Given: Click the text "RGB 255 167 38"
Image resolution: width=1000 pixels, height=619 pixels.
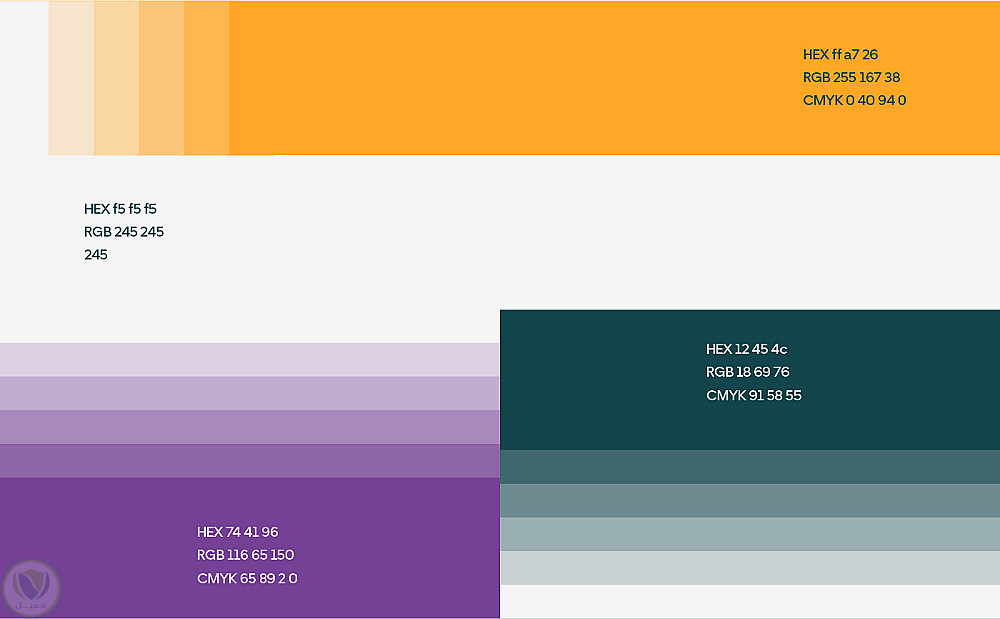Looking at the screenshot, I should coord(851,77).
